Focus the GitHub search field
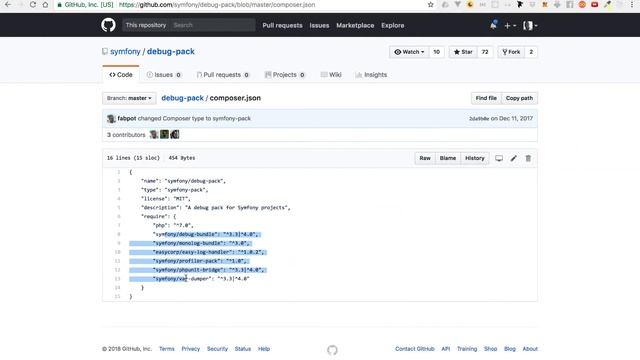 (x=212, y=25)
